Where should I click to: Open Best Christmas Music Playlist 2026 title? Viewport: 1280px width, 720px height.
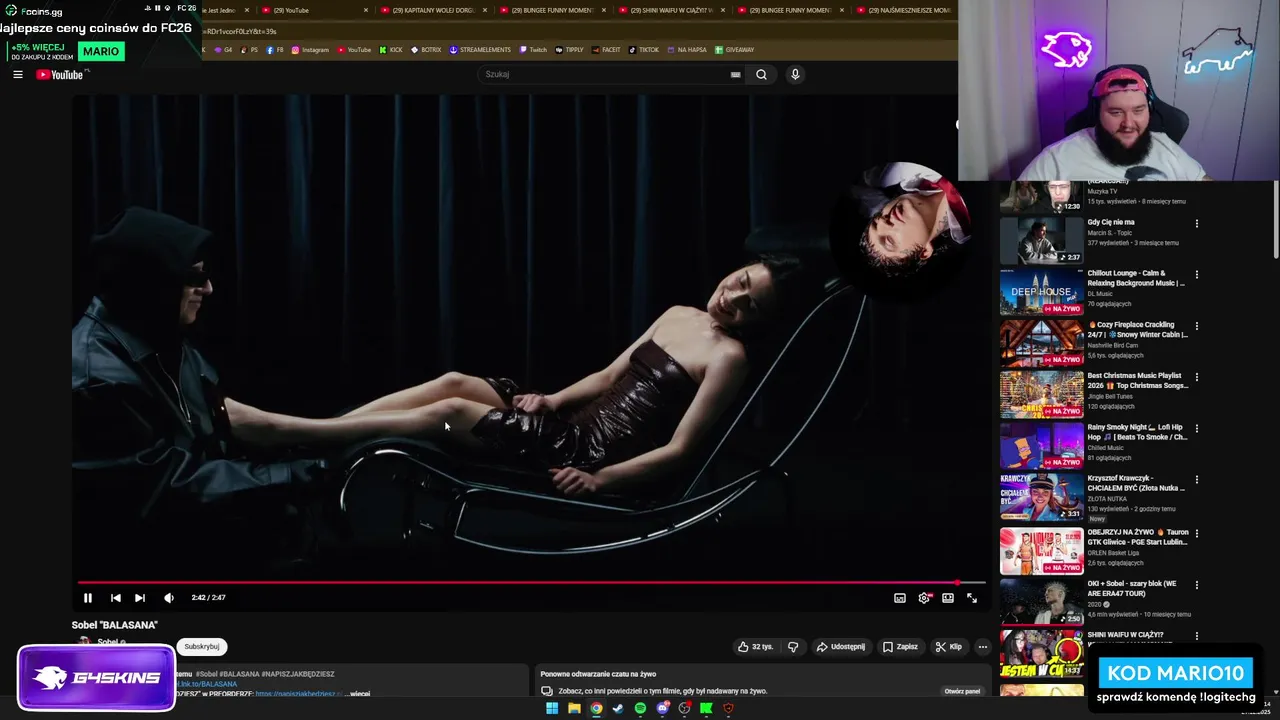click(1137, 380)
